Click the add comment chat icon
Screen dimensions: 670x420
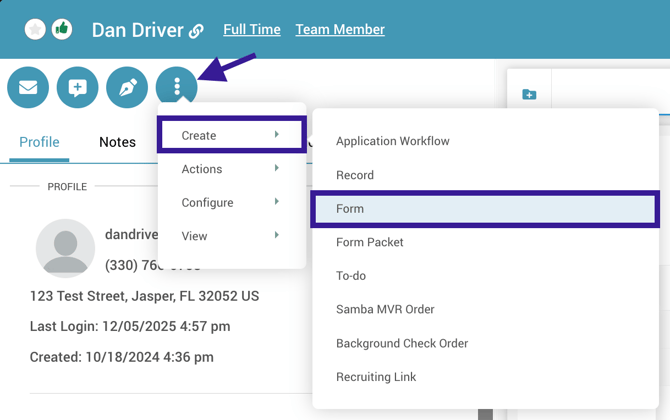tap(77, 88)
